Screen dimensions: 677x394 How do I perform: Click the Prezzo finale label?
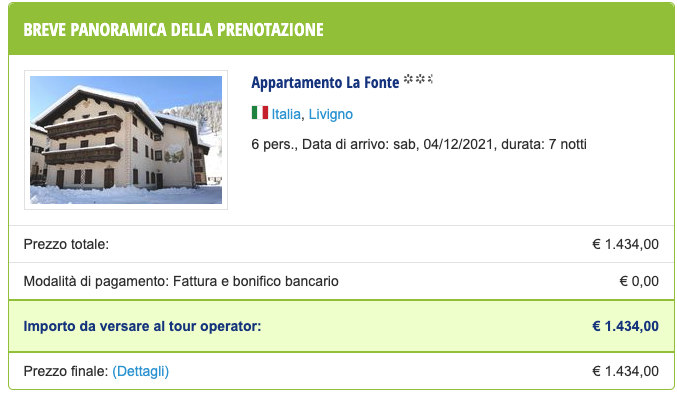pos(66,371)
